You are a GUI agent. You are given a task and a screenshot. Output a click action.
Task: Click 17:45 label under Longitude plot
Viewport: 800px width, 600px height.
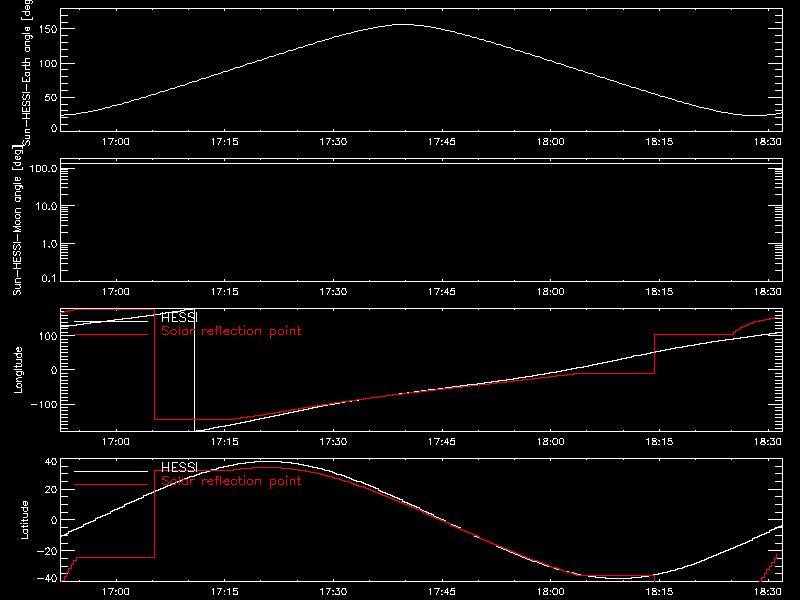[442, 441]
